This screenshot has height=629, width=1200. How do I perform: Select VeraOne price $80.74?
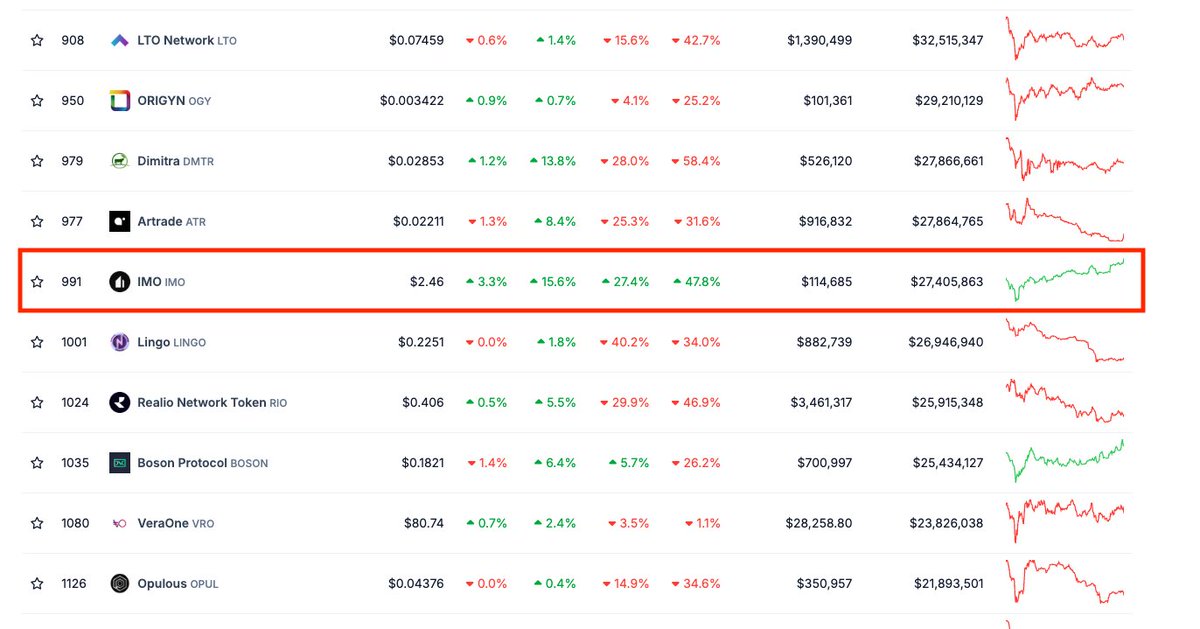tap(423, 523)
